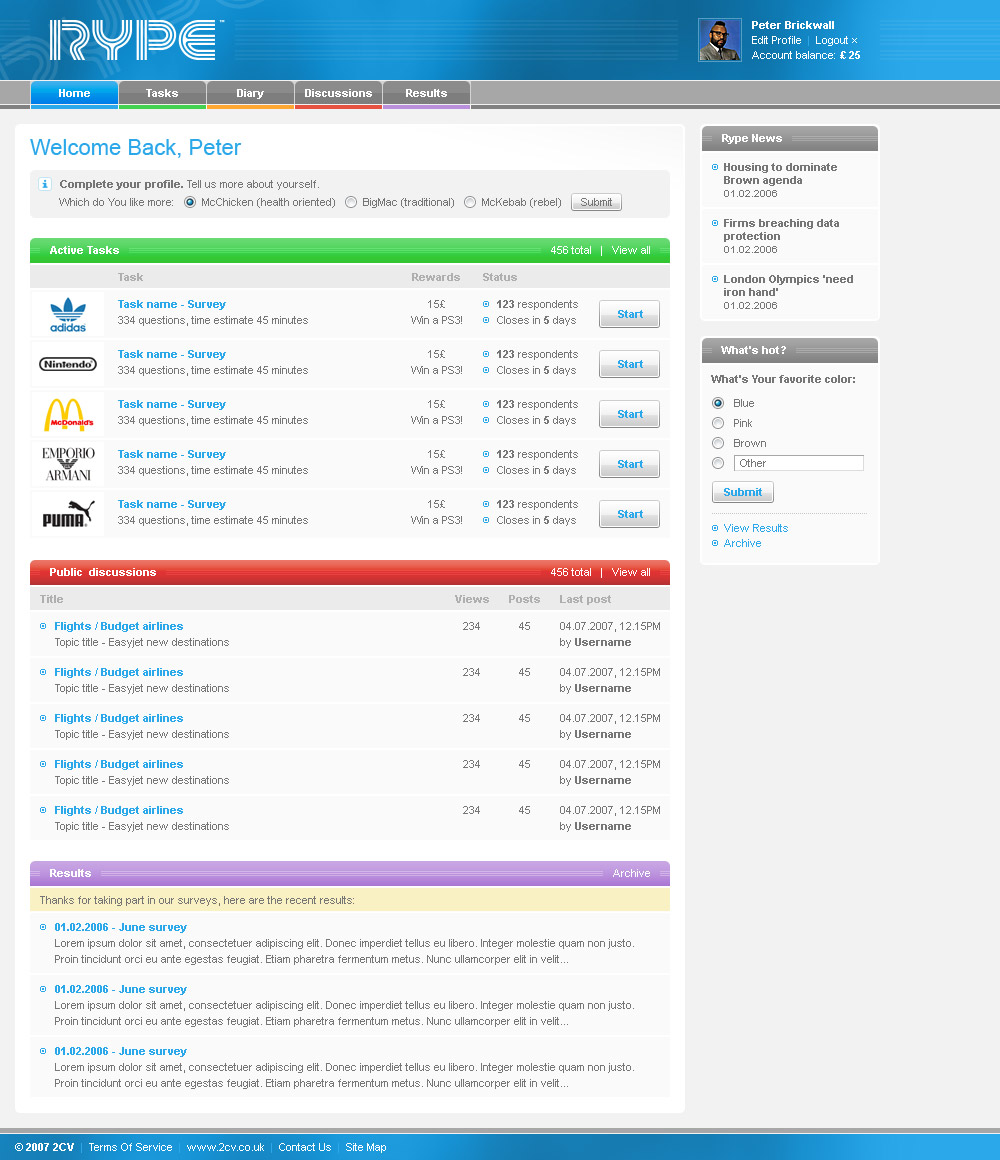View all Public discussions
The width and height of the screenshot is (1000, 1160).
pyautogui.click(x=631, y=573)
